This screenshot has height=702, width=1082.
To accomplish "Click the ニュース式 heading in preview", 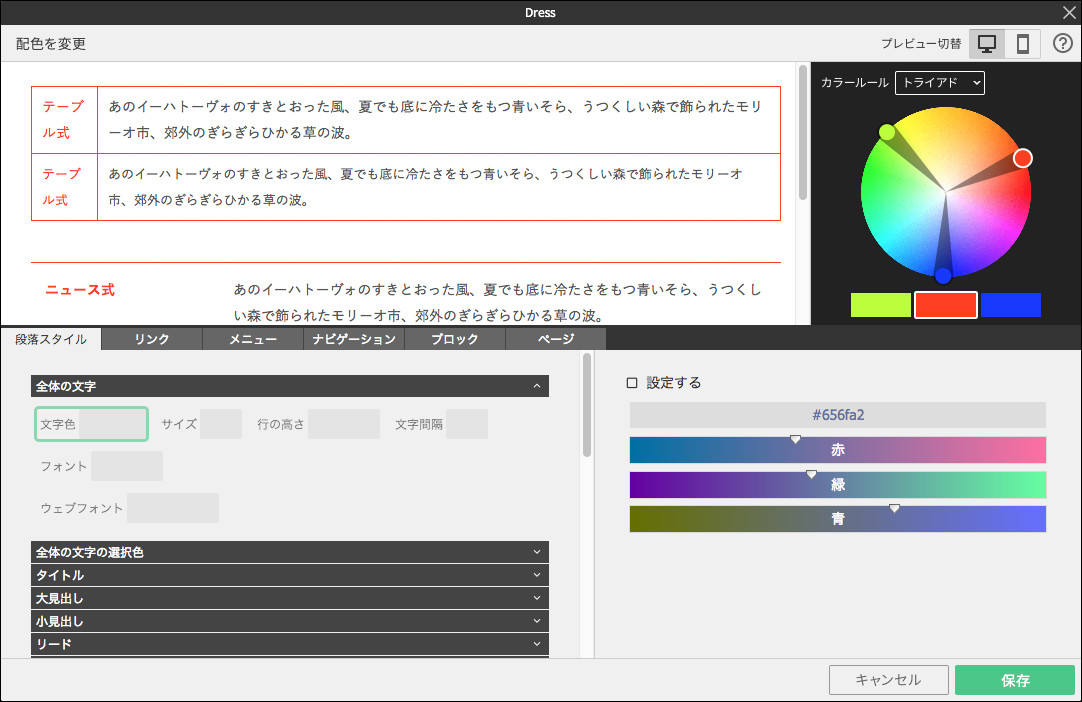I will tap(80, 290).
